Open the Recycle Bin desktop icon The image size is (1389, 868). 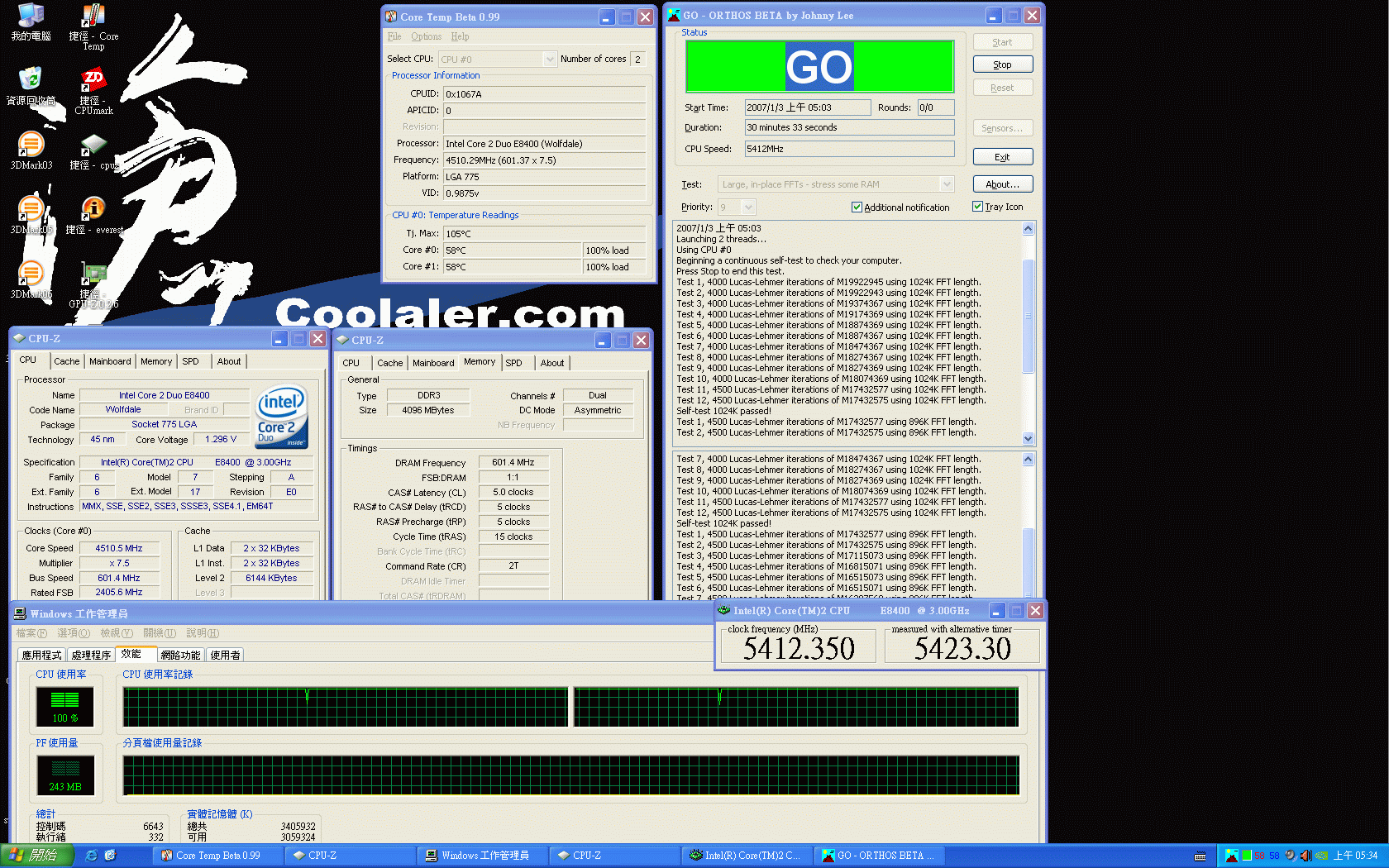tap(31, 86)
